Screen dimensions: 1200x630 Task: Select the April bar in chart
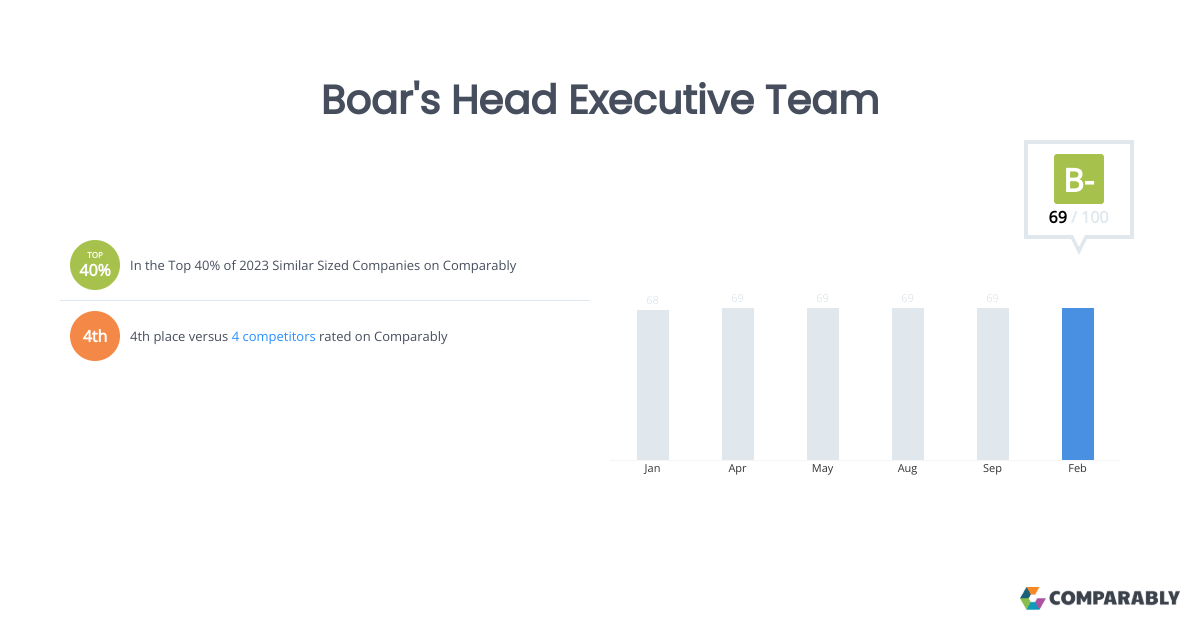coord(737,384)
